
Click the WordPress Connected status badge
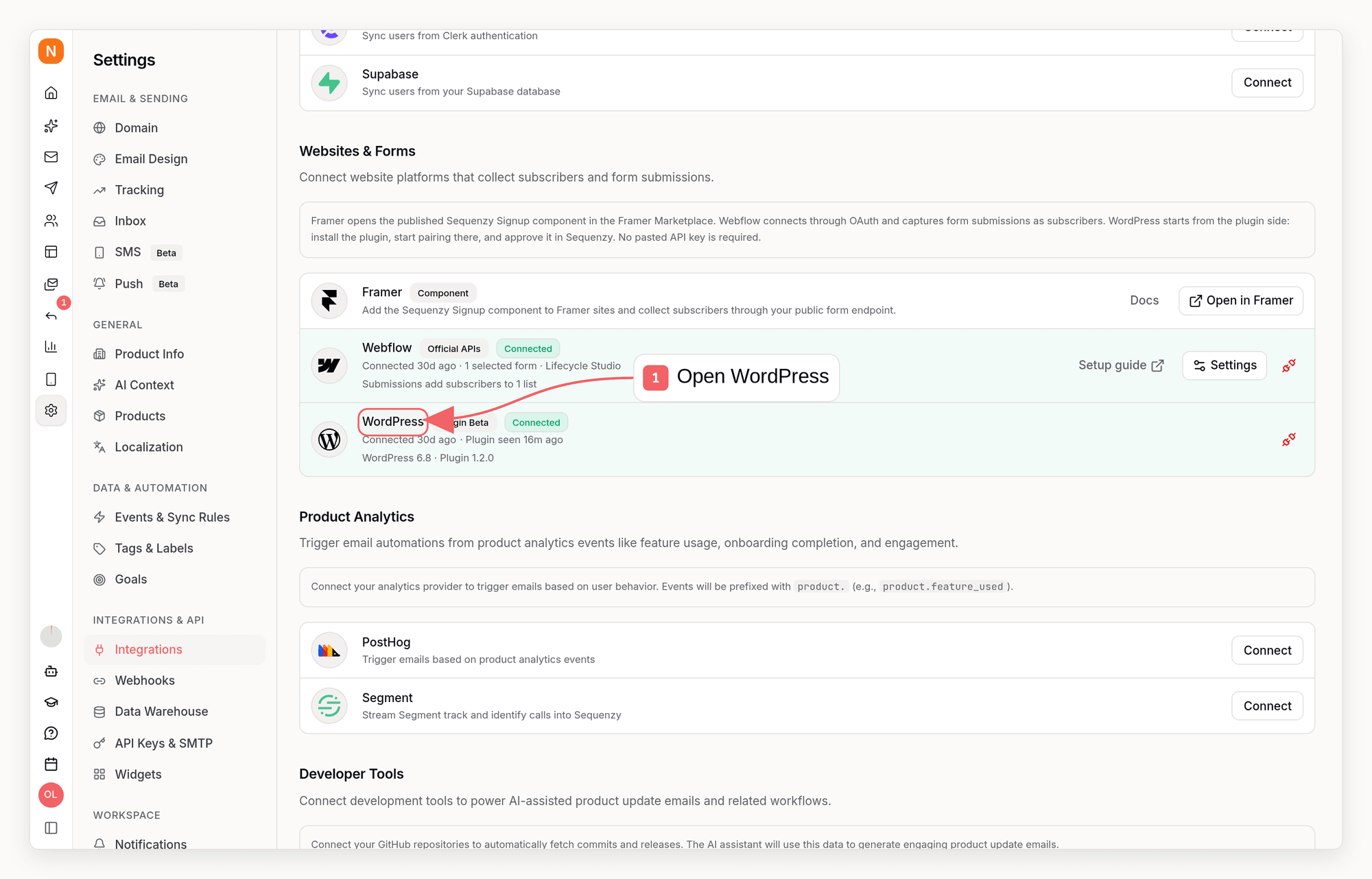(x=536, y=422)
